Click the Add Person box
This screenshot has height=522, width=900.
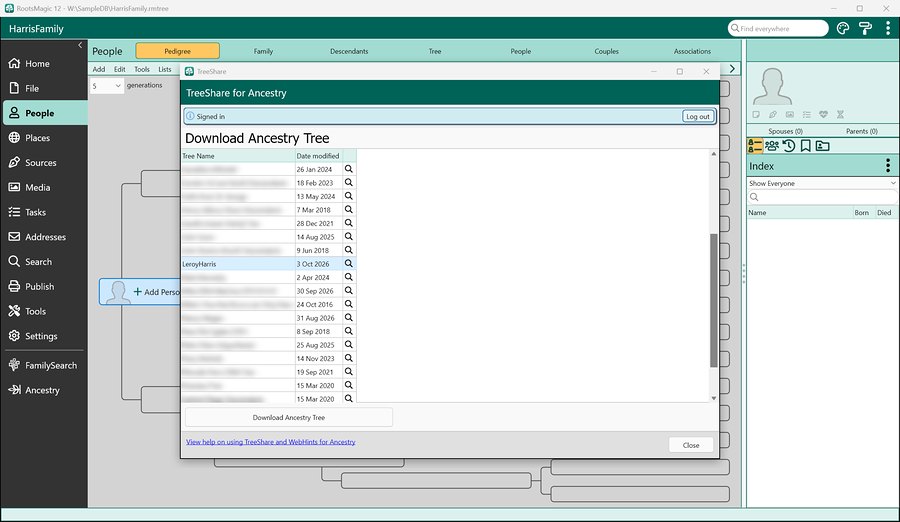pos(141,292)
